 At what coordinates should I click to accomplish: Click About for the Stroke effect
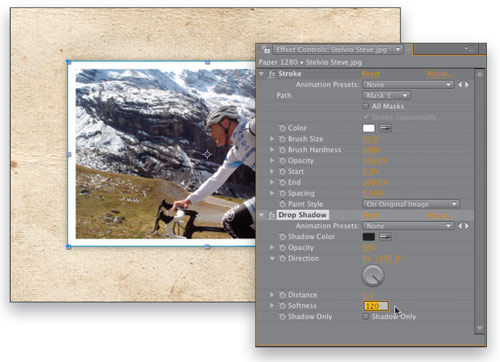coord(440,74)
